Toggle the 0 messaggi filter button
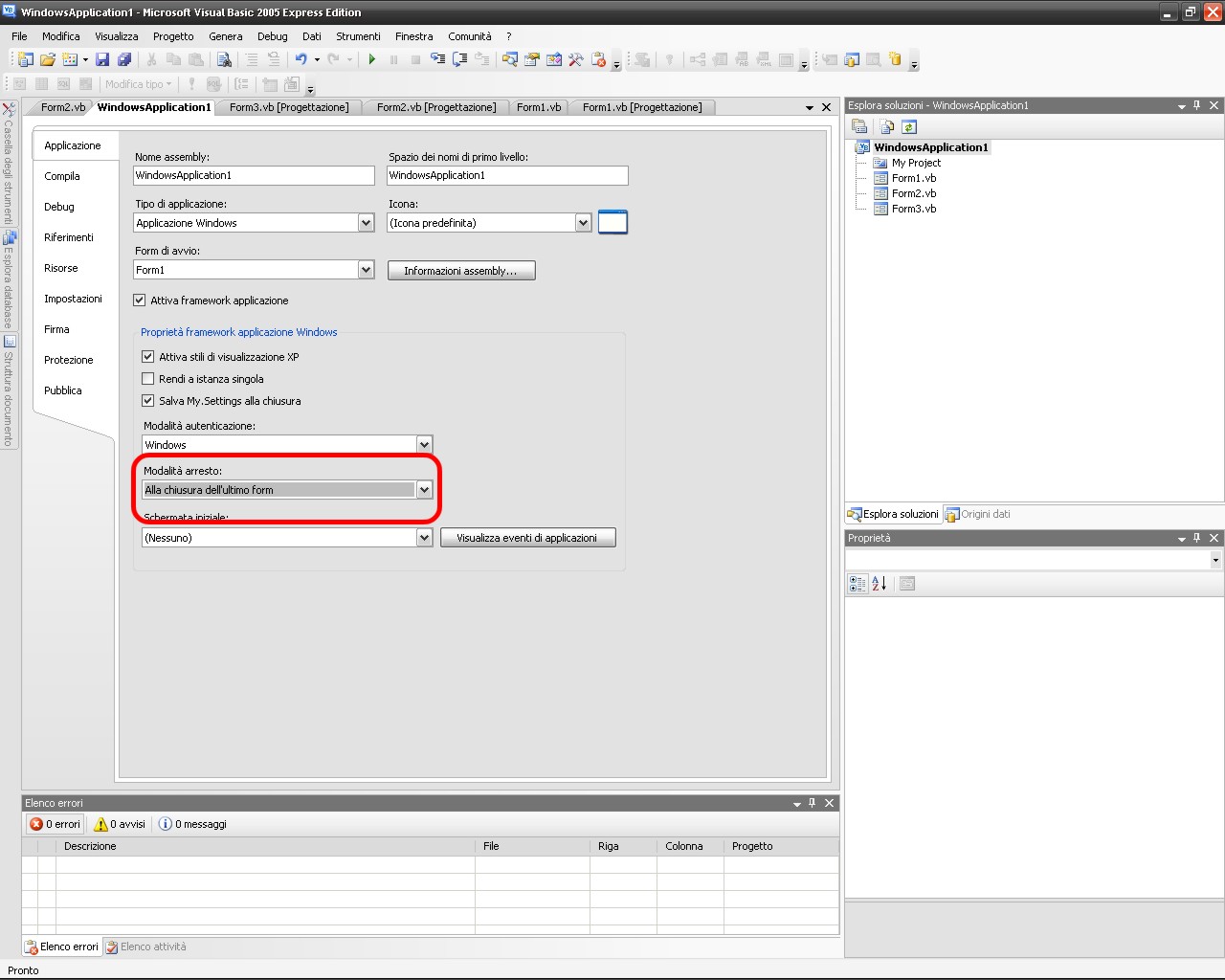The image size is (1225, 980). (x=192, y=824)
